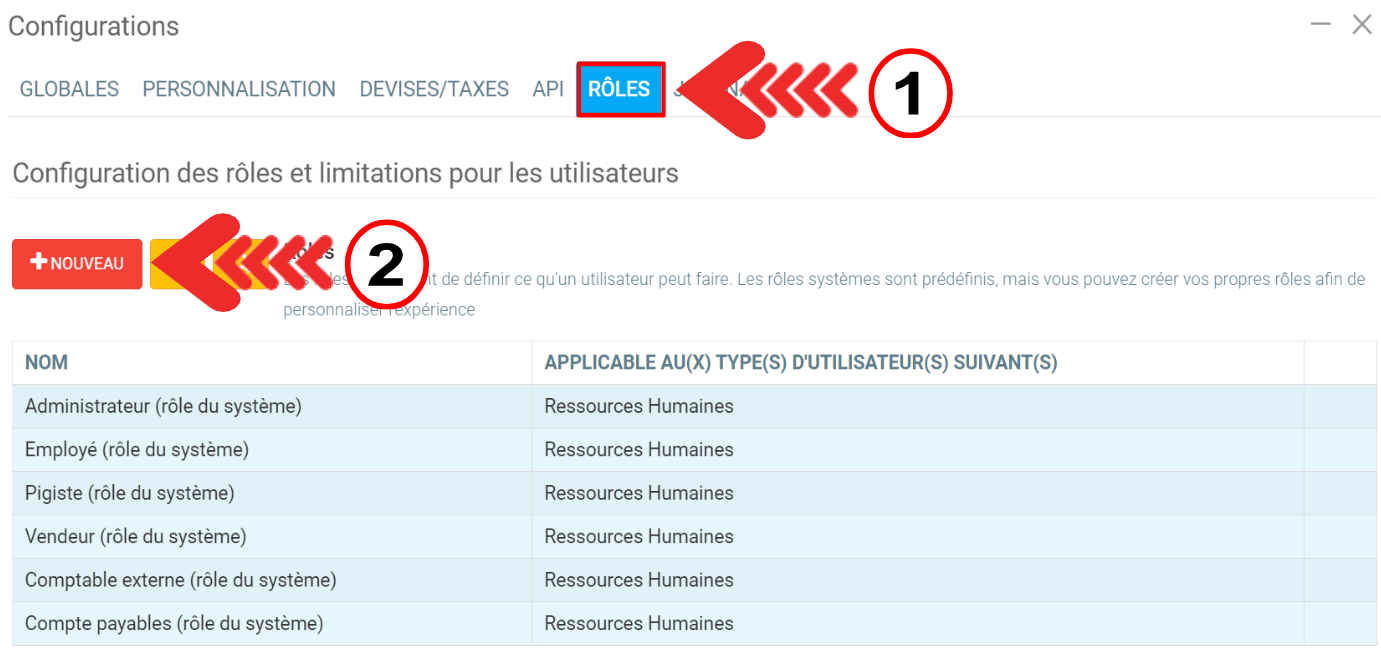Close the Configurations window
The height and width of the screenshot is (653, 1381).
click(x=1361, y=25)
